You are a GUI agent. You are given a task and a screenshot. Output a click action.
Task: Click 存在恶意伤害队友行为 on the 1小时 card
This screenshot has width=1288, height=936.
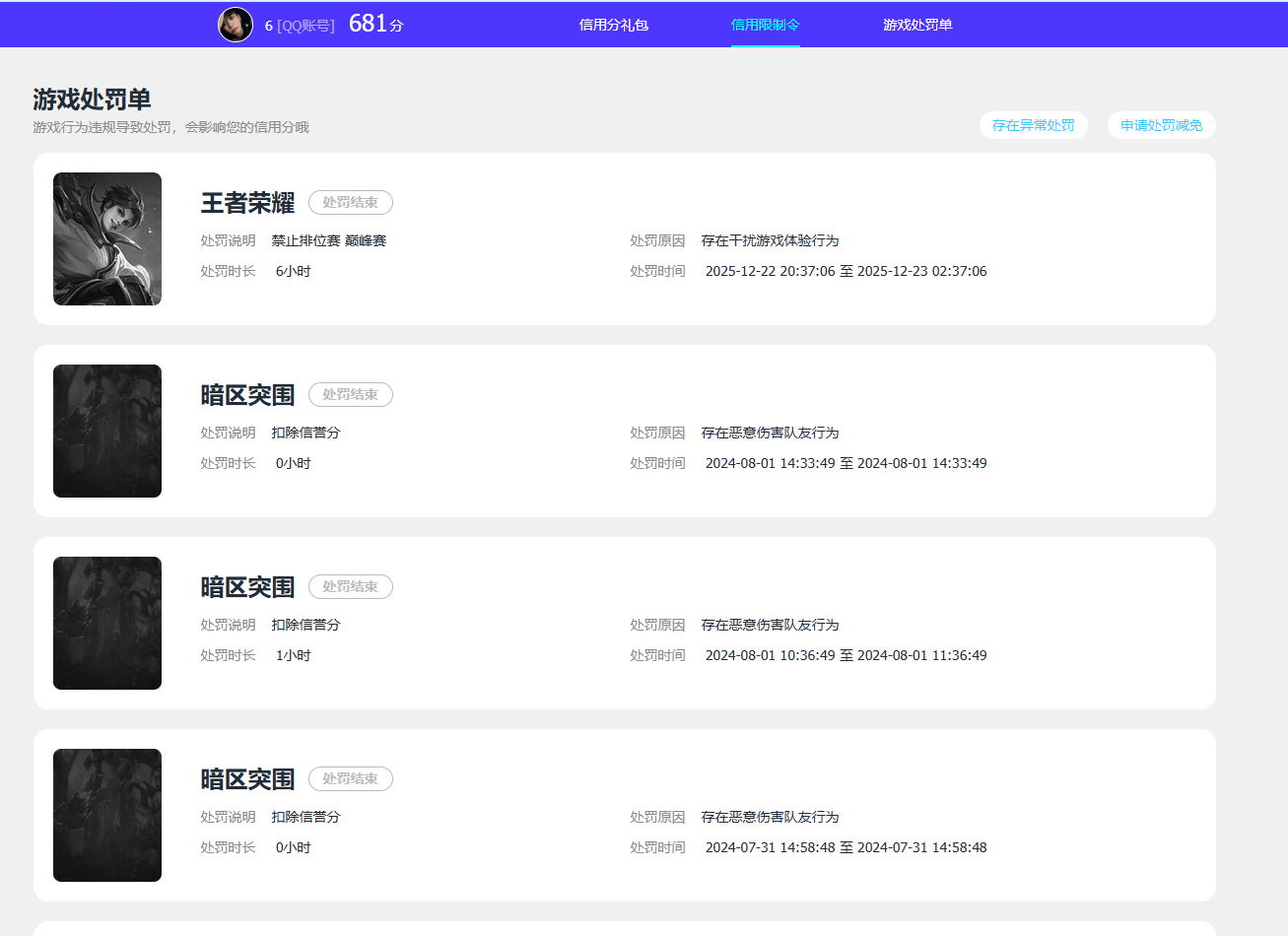click(771, 625)
